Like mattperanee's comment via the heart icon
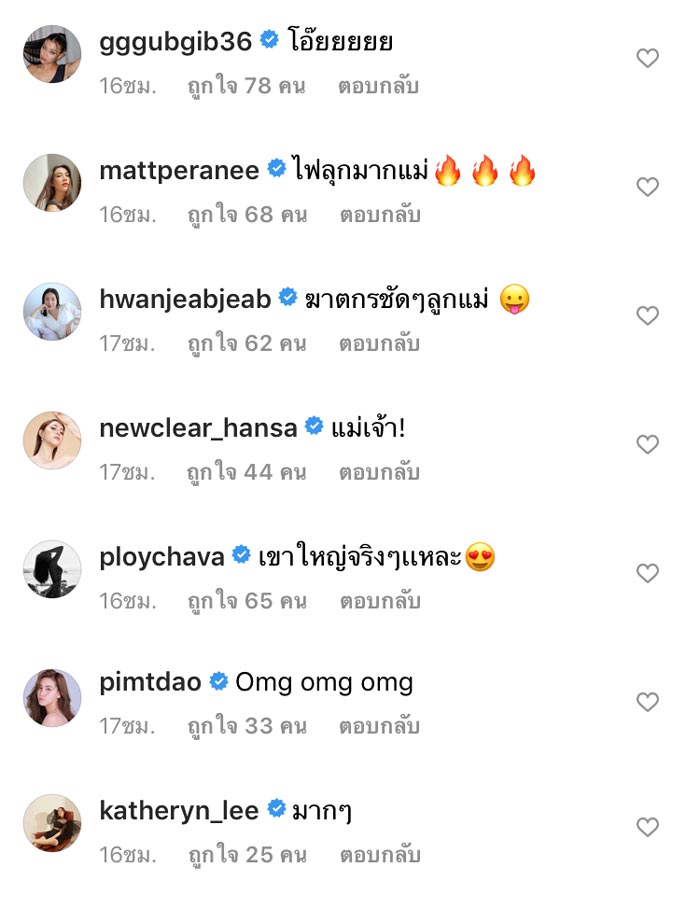The height and width of the screenshot is (909, 700). pos(649,184)
